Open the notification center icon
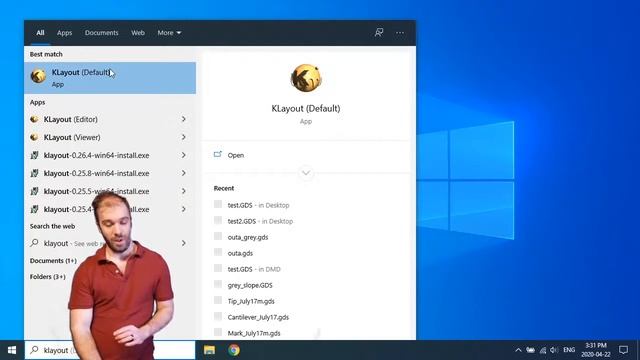This screenshot has width=640, height=360. coord(623,350)
